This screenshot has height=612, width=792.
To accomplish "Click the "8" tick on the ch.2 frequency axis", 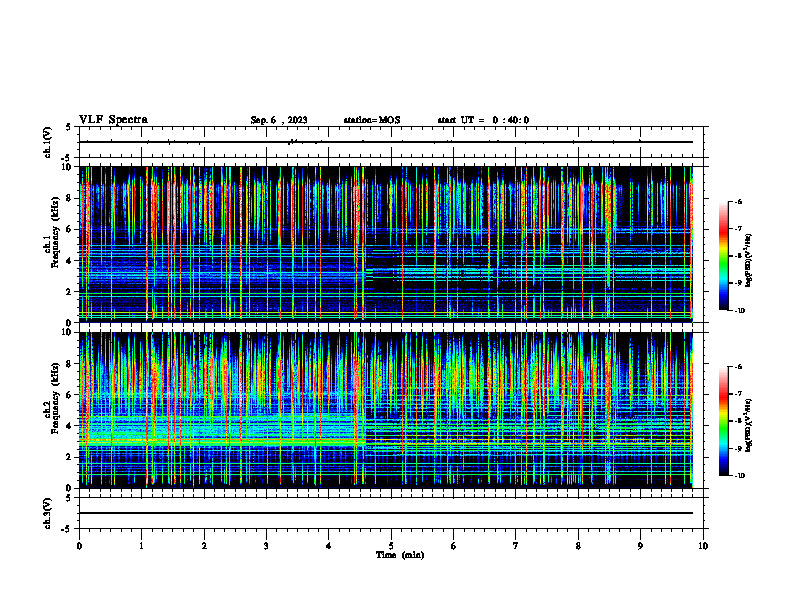I will 69,364.
